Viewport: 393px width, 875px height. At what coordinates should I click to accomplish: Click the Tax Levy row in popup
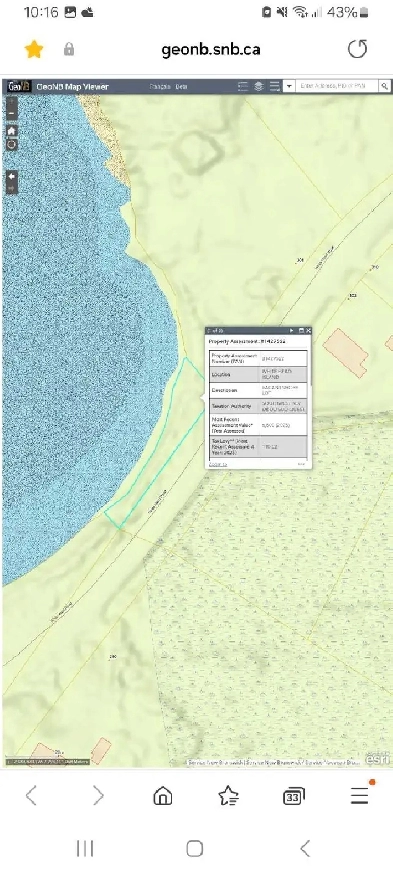tap(258, 447)
